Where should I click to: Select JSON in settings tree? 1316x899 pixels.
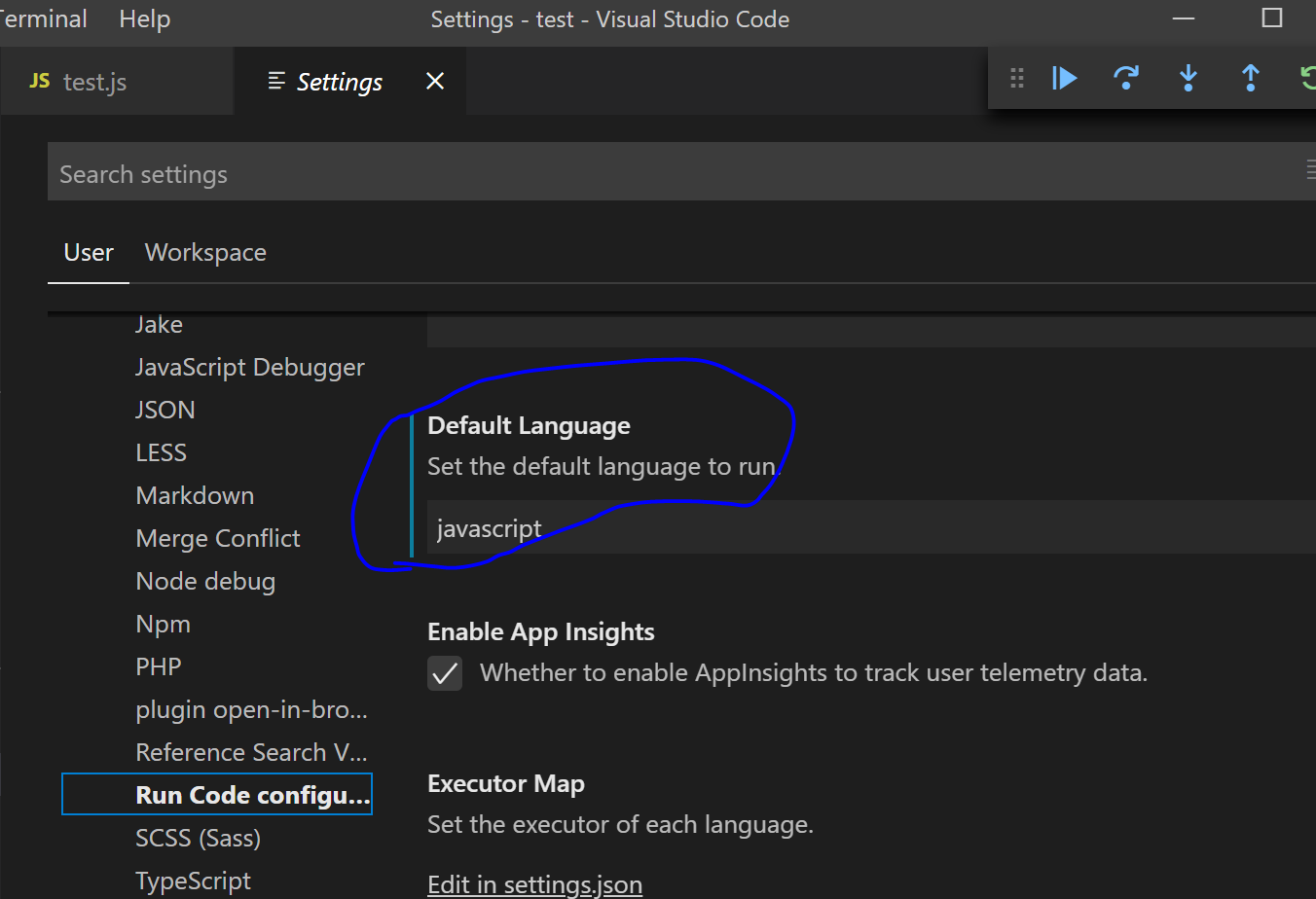(x=165, y=411)
